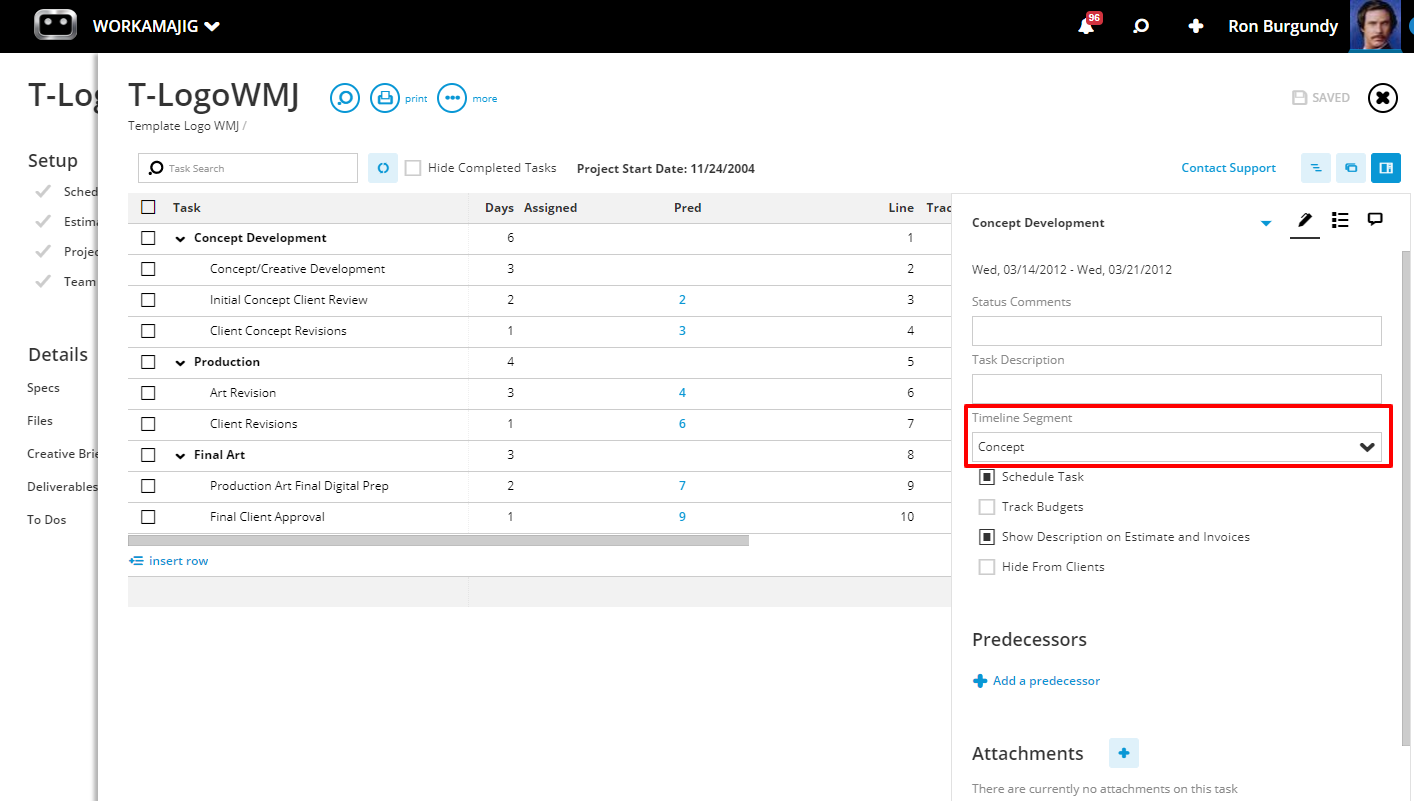
Task: Enable Hide From Clients checkbox
Action: [987, 567]
